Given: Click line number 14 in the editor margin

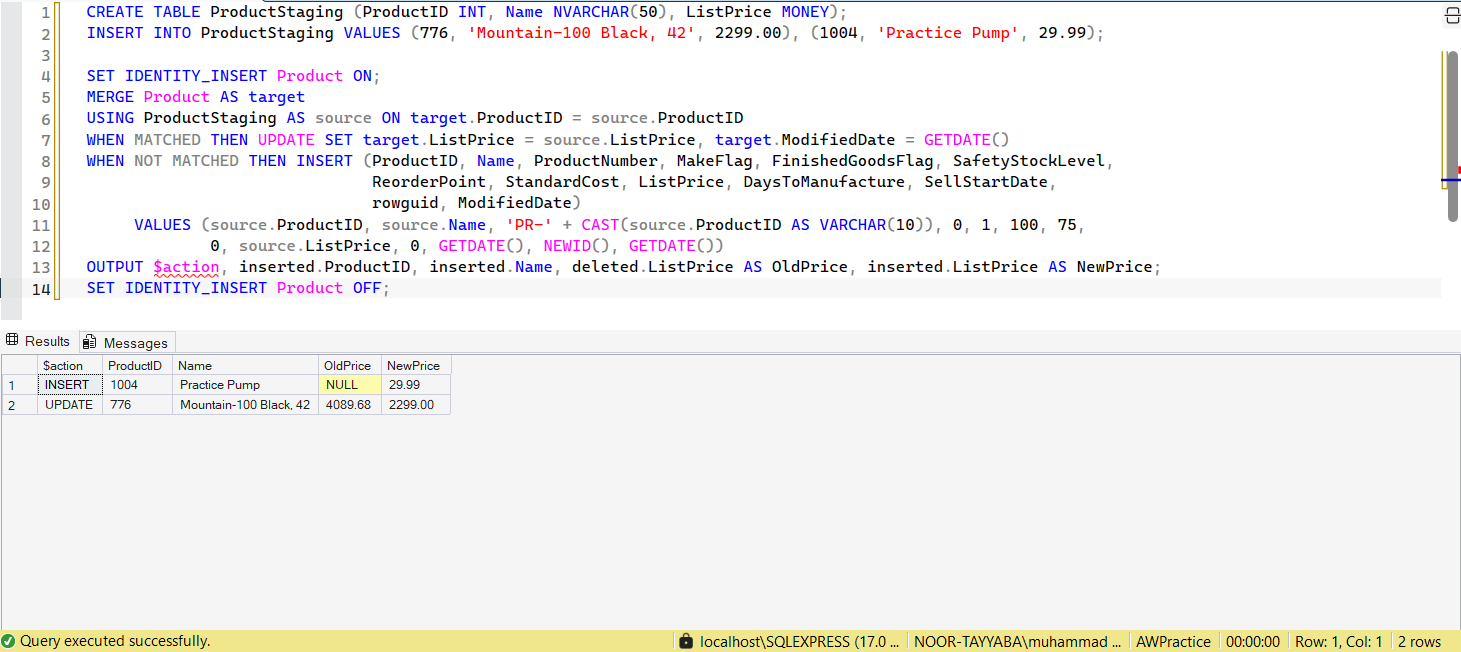Looking at the screenshot, I should (x=41, y=288).
